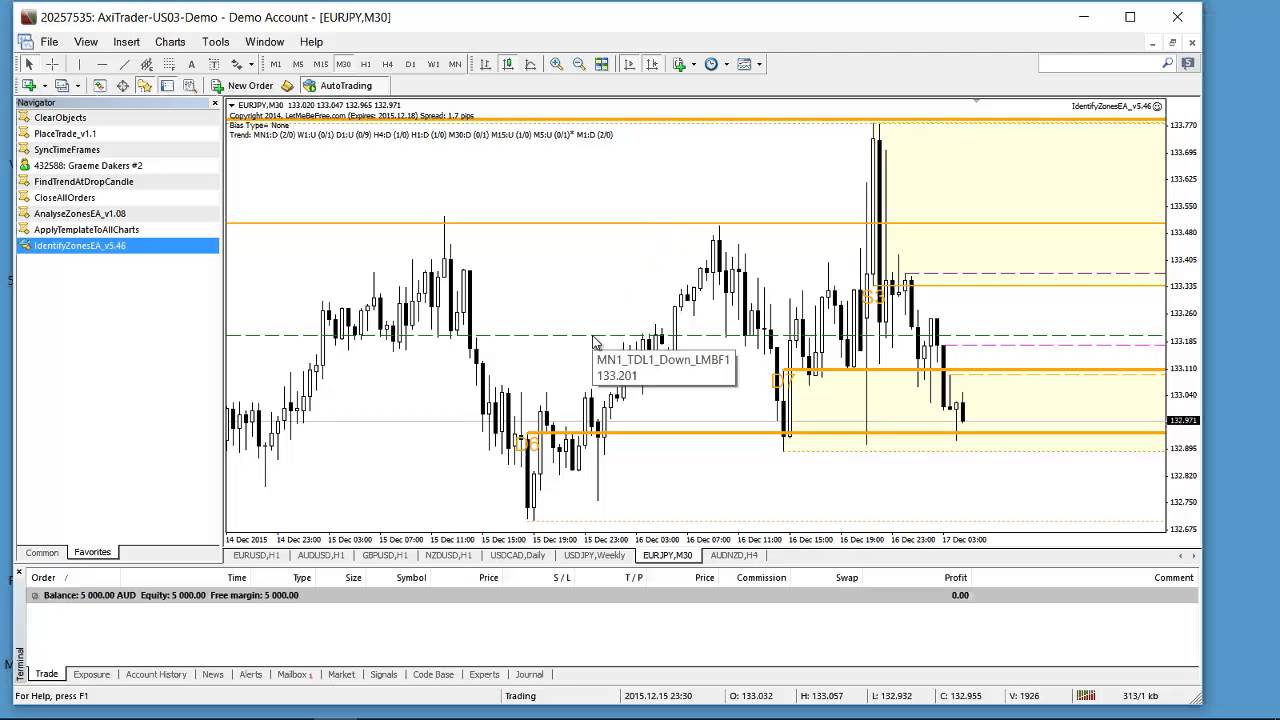
Task: Open the Journal terminal tab
Action: click(x=529, y=674)
